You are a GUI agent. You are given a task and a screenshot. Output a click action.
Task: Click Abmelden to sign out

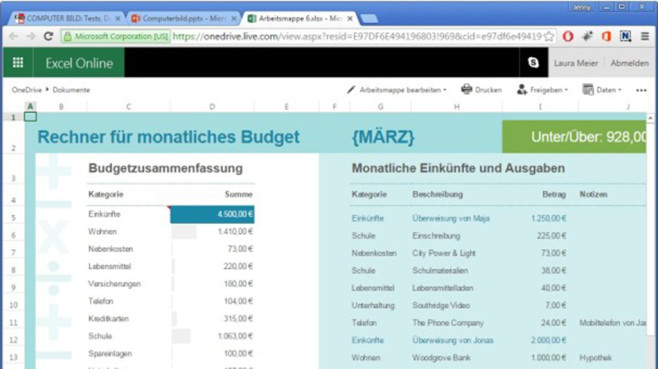click(629, 63)
